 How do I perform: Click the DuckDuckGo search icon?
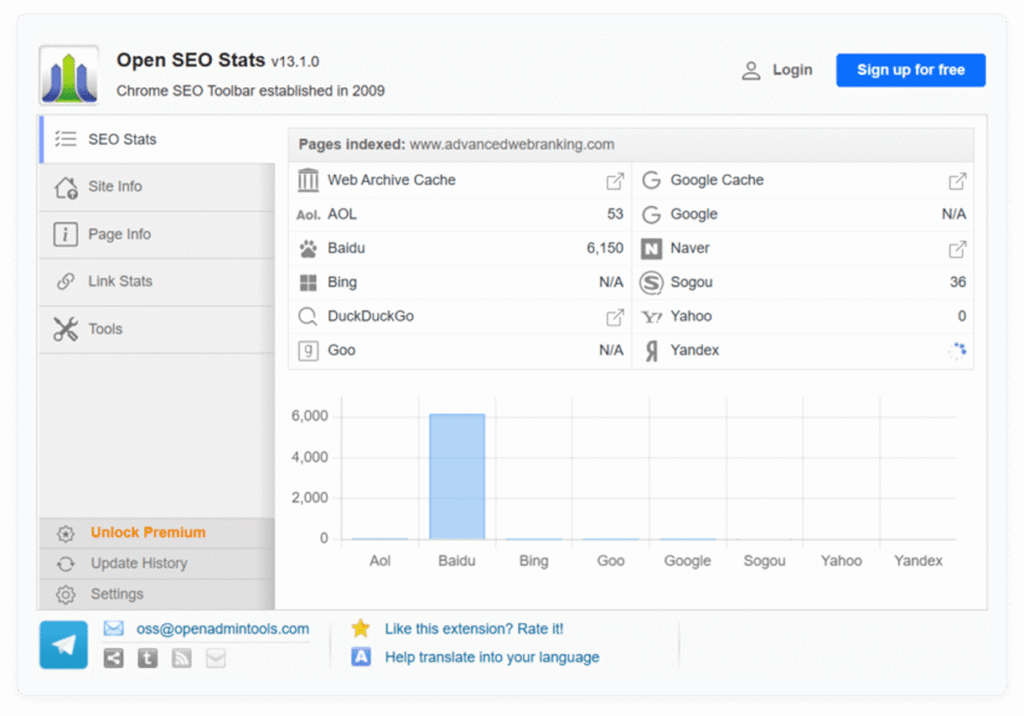click(308, 316)
